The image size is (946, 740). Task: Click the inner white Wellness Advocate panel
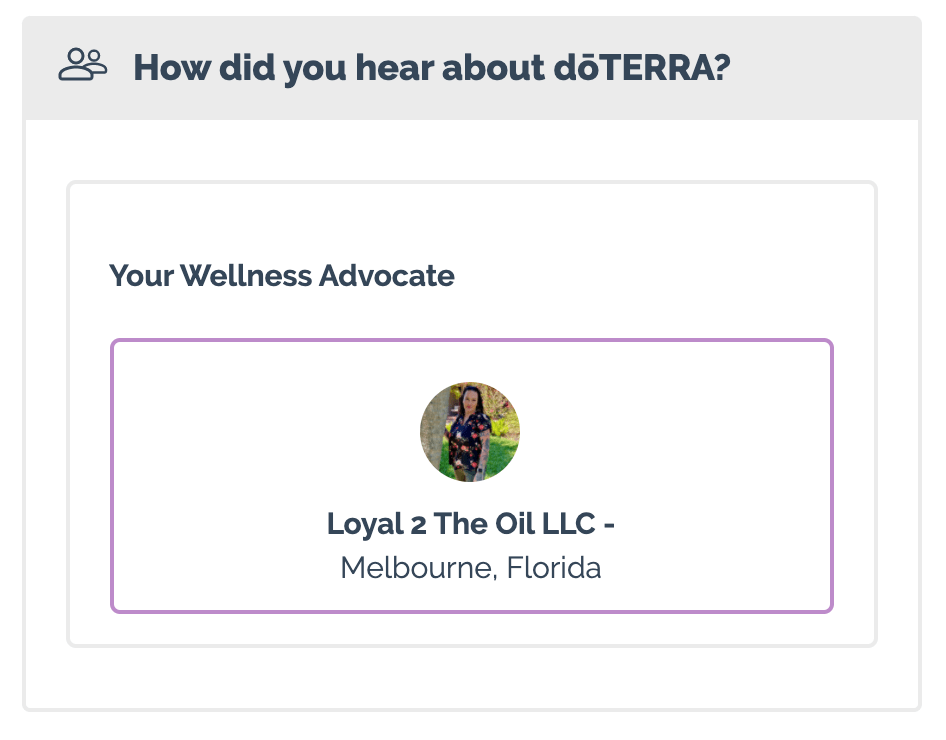472,414
